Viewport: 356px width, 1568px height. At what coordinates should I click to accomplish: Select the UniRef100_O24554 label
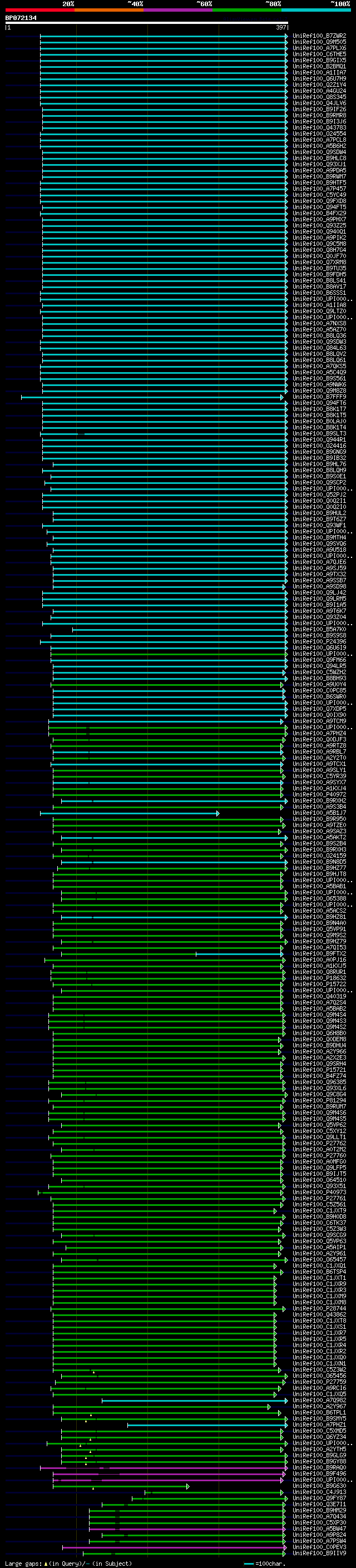(319, 134)
